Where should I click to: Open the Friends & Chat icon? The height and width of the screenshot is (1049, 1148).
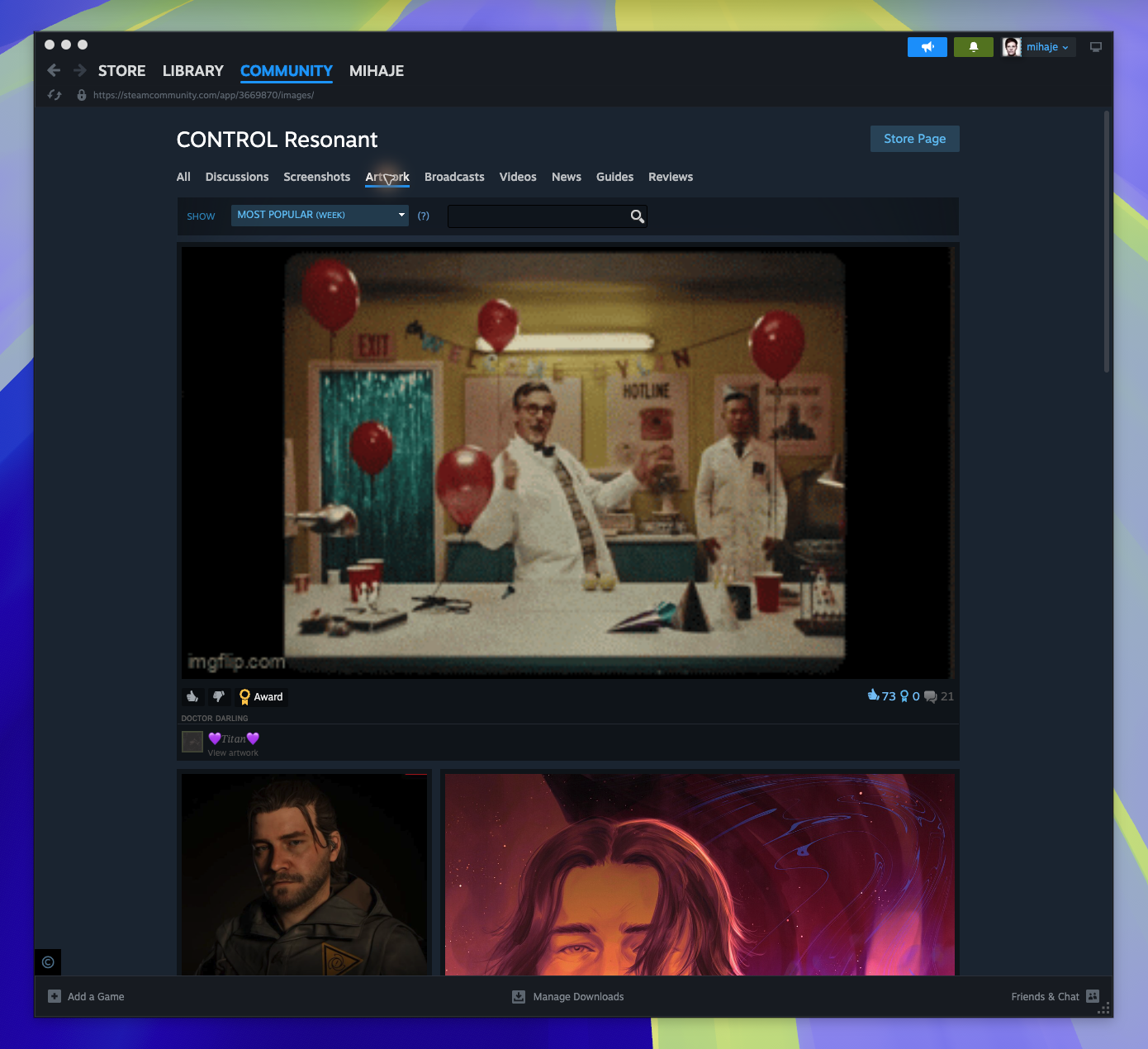[1093, 996]
